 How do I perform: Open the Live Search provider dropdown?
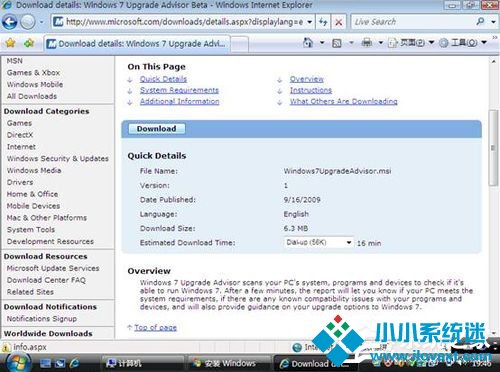(494, 22)
